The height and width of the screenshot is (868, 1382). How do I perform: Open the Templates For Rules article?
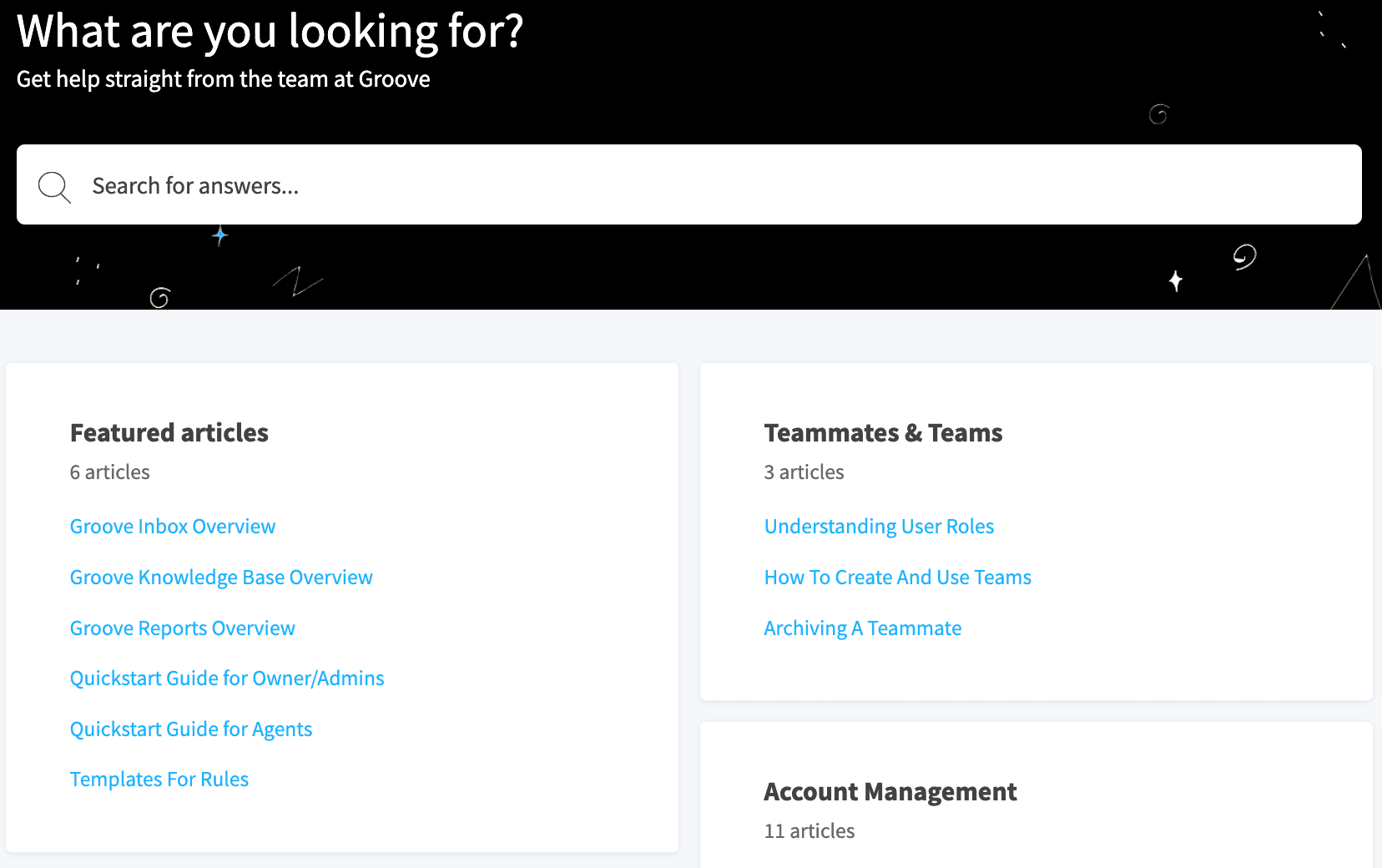coord(159,779)
